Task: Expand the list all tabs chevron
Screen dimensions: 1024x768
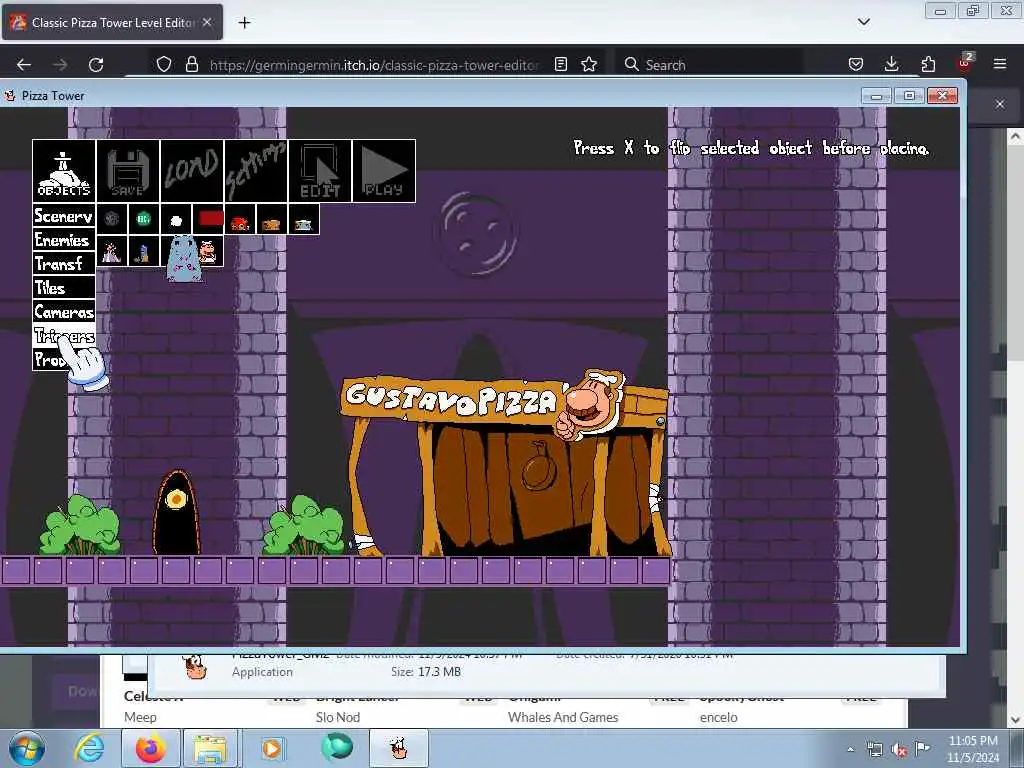Action: (864, 22)
